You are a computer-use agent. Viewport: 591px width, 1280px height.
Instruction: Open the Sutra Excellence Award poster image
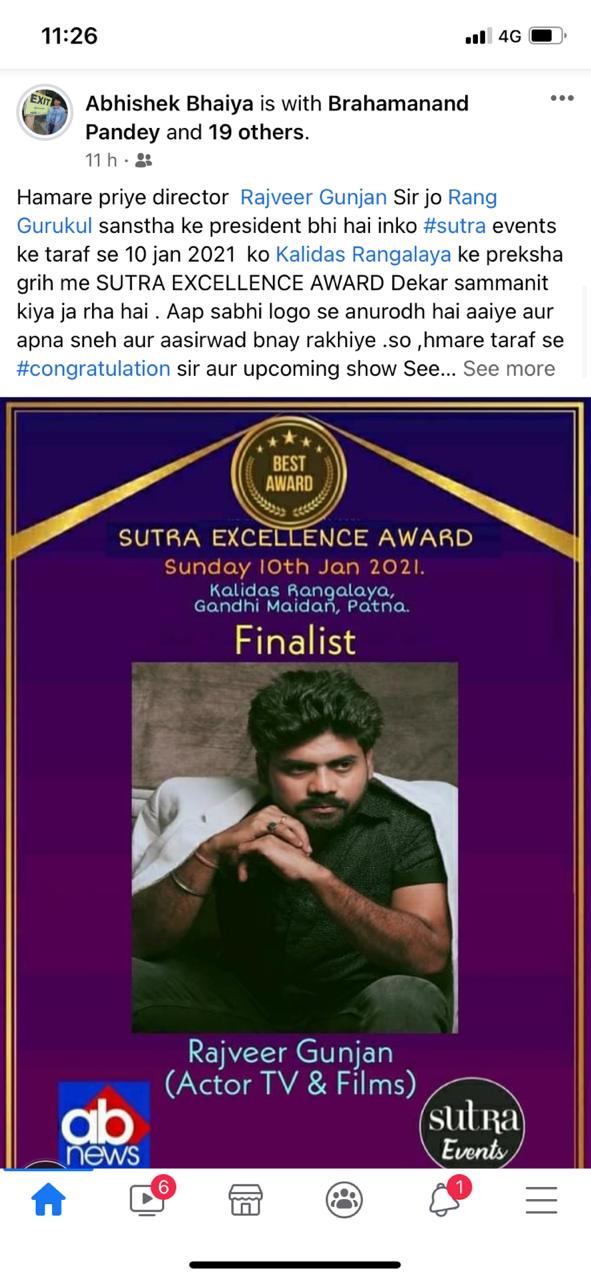pyautogui.click(x=295, y=782)
